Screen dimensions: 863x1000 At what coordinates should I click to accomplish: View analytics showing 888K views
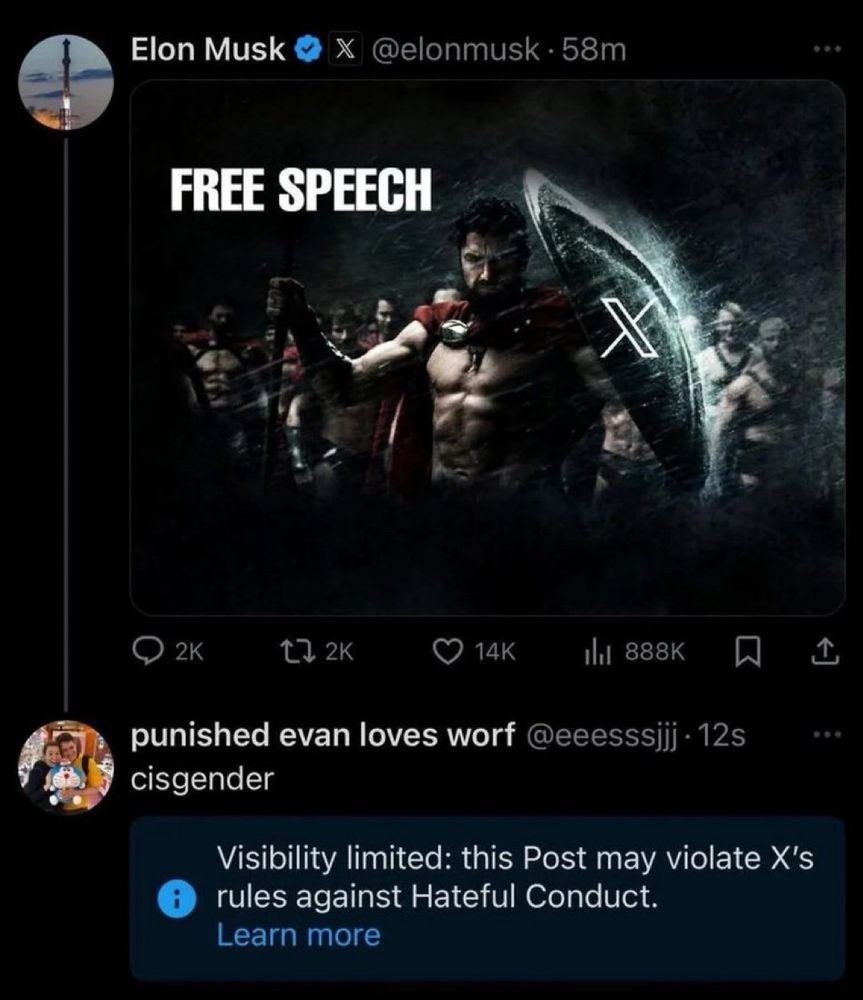click(x=628, y=651)
